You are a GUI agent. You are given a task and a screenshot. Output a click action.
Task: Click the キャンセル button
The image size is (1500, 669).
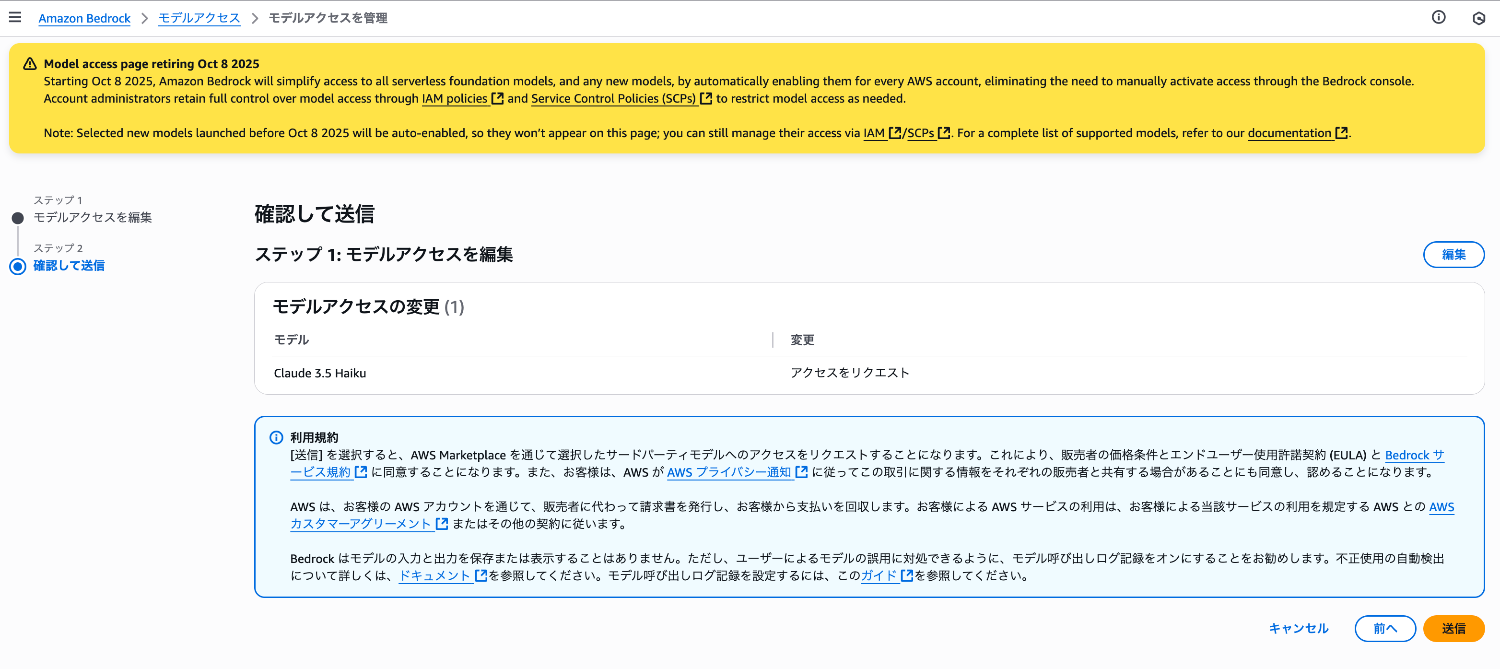tap(1298, 628)
